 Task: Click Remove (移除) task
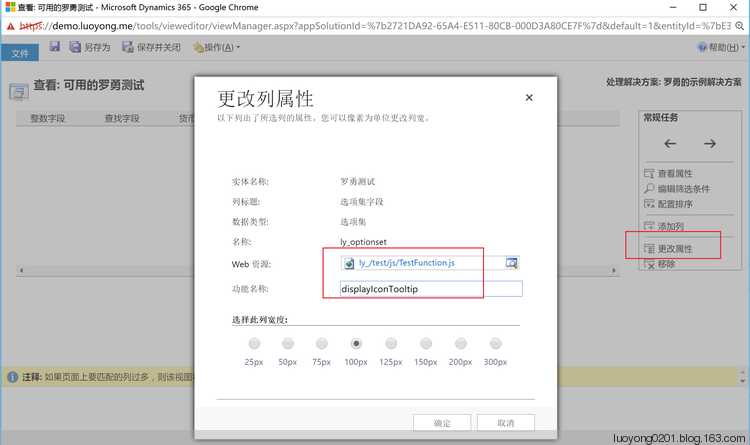[x=660, y=264]
